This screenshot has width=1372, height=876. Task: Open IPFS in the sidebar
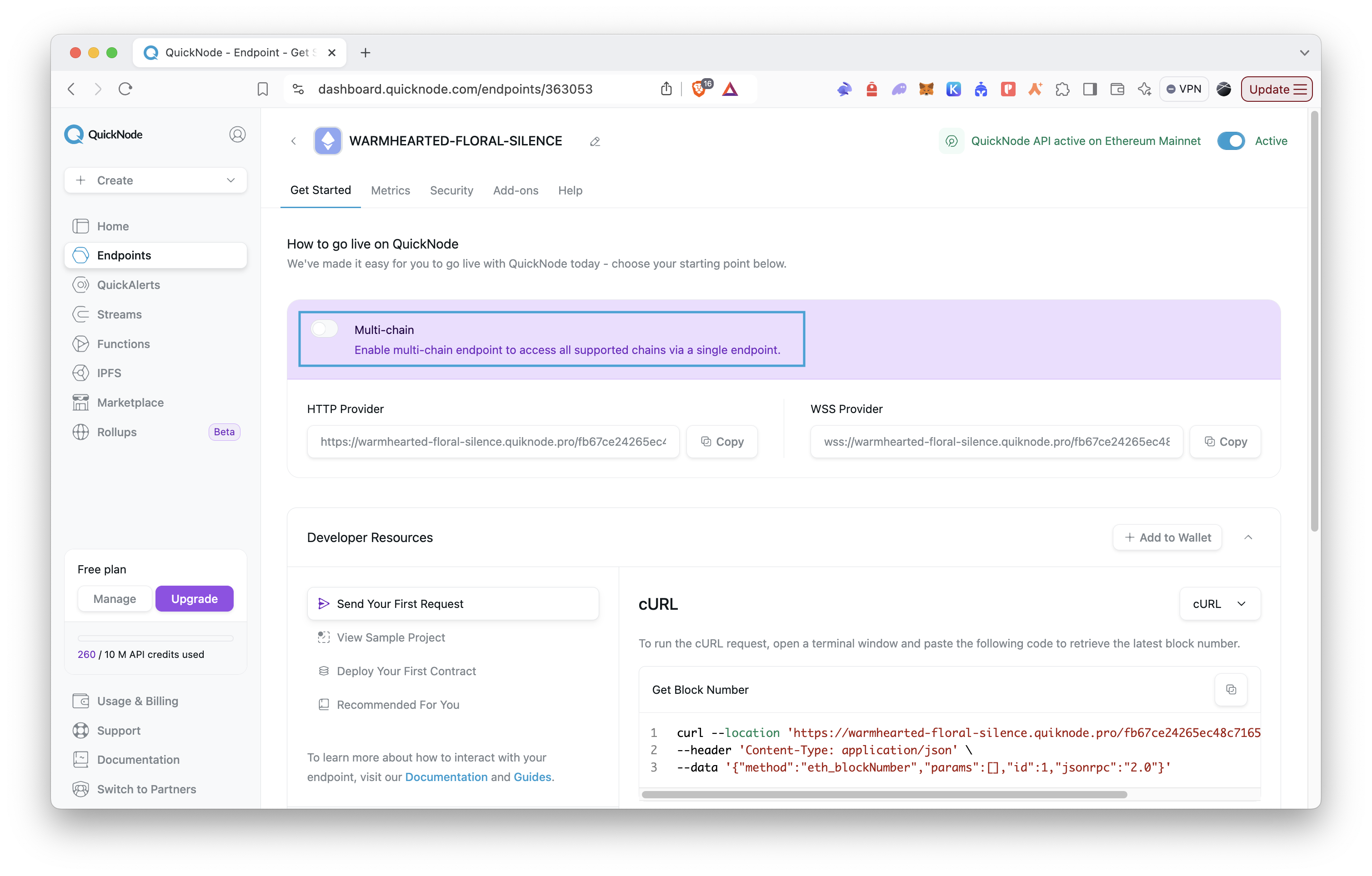(155, 373)
